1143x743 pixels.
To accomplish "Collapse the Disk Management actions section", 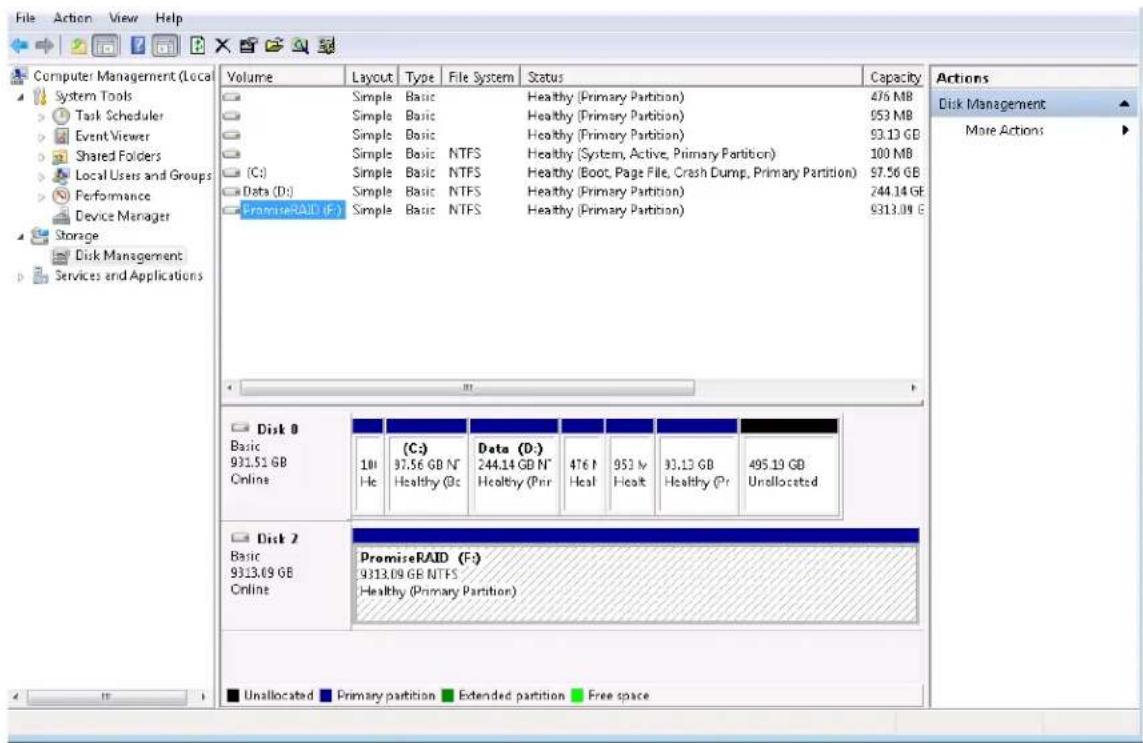I will click(1124, 104).
